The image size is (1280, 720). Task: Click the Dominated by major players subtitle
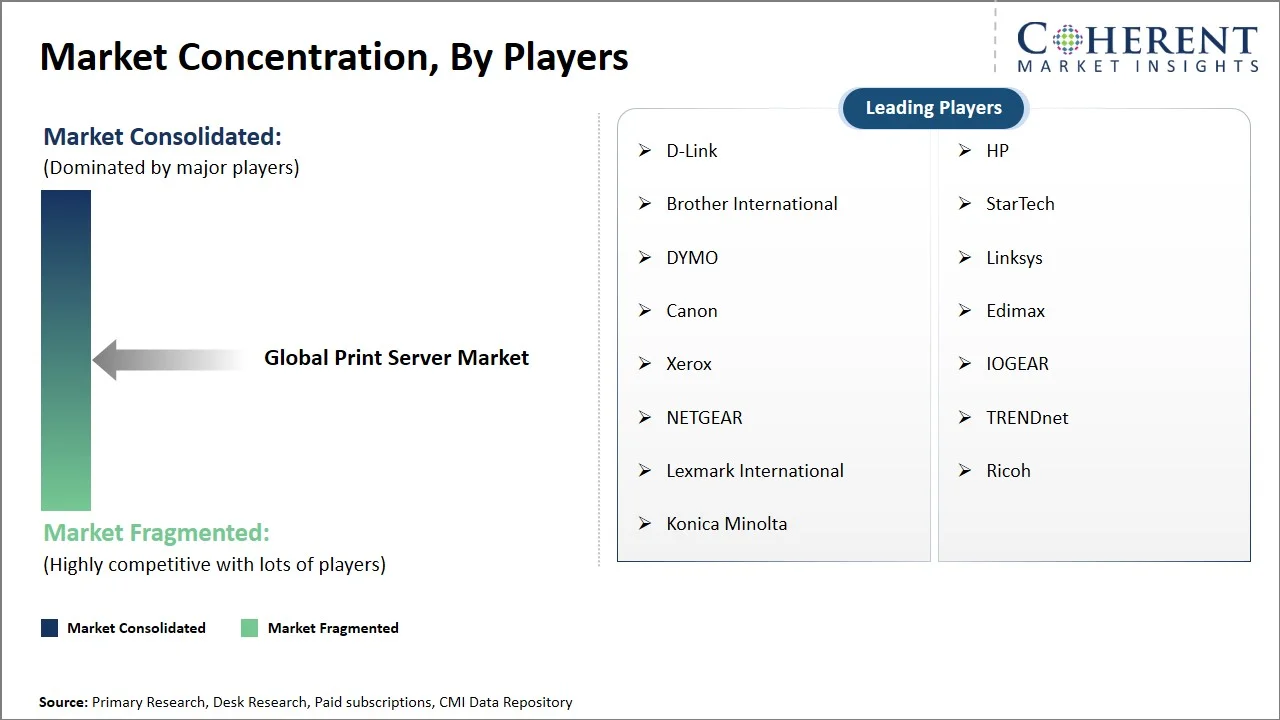click(171, 168)
